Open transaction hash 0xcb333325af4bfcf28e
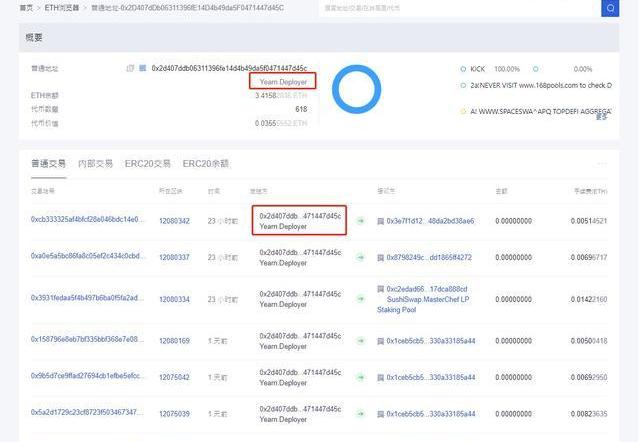Viewport: 640px width, 442px height. [88, 220]
